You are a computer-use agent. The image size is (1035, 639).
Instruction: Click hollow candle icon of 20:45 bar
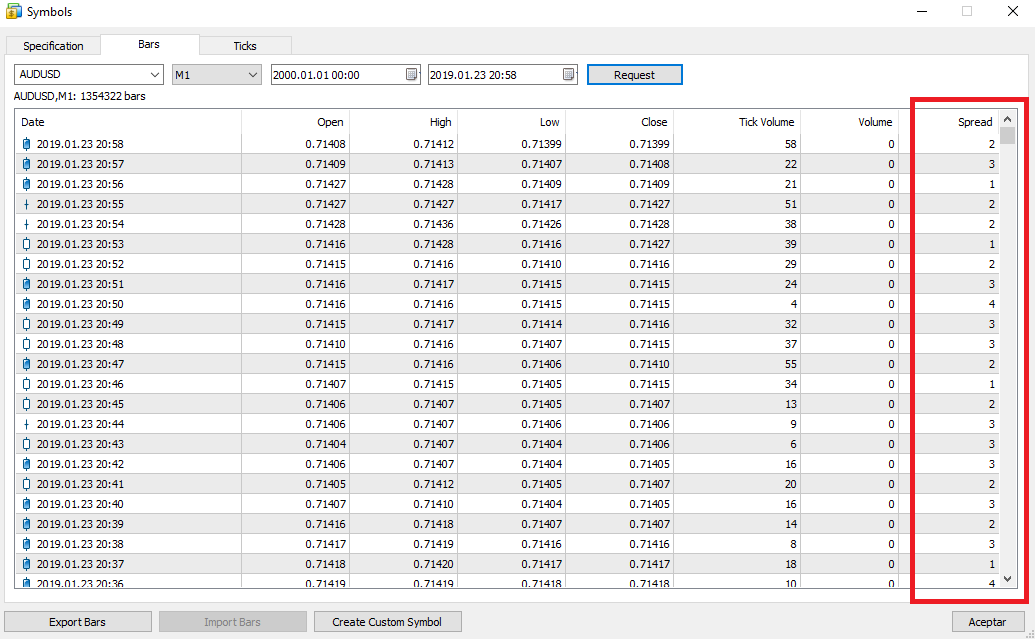click(x=26, y=404)
